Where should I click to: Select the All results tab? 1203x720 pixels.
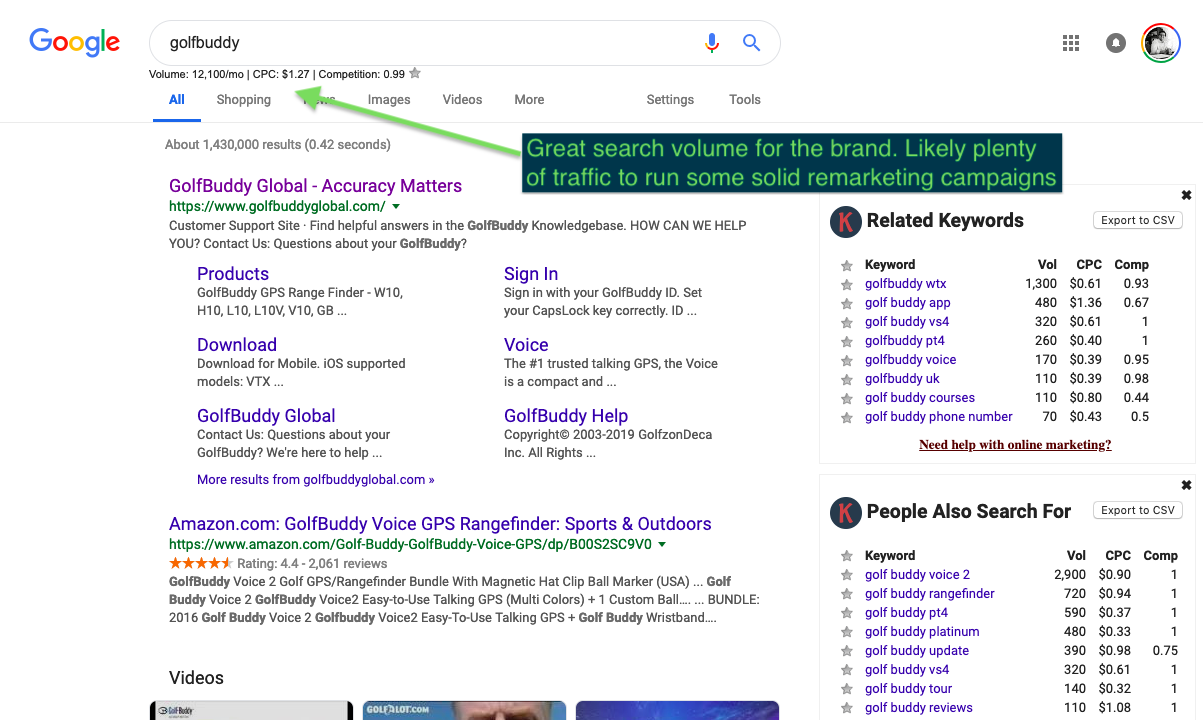177,100
